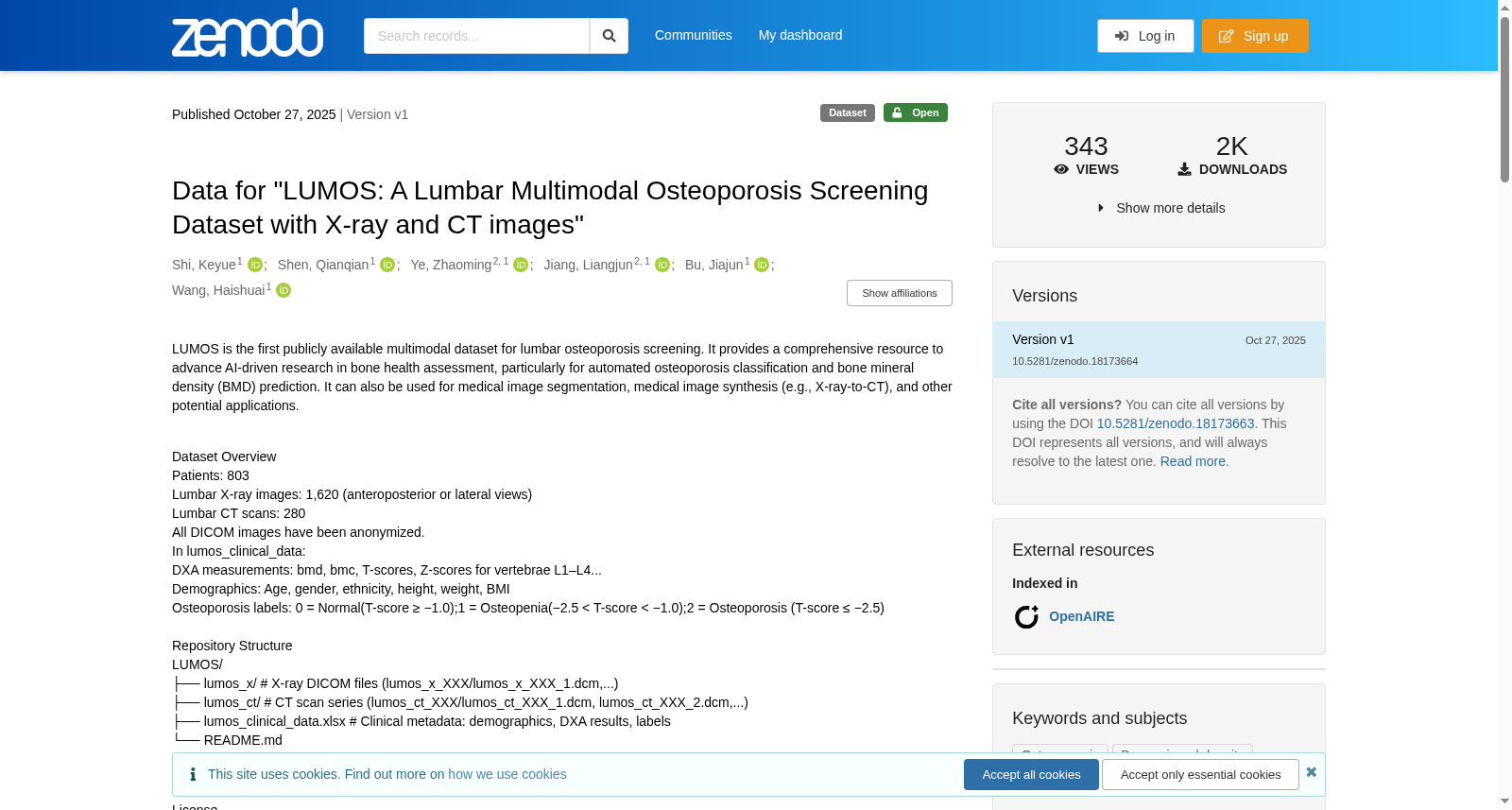Open Wang, Haishuai's ORCID icon
The height and width of the screenshot is (810, 1512).
point(283,291)
